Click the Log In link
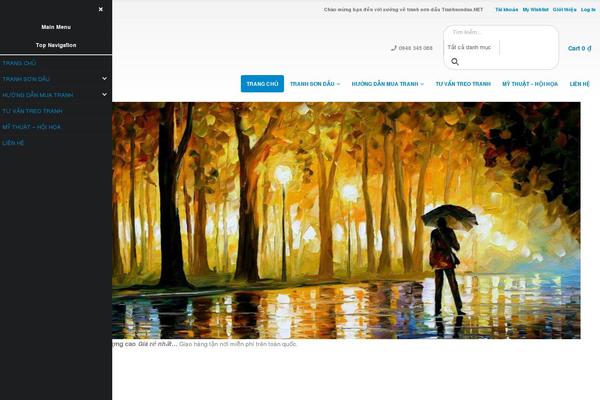The width and height of the screenshot is (600, 400). click(588, 10)
